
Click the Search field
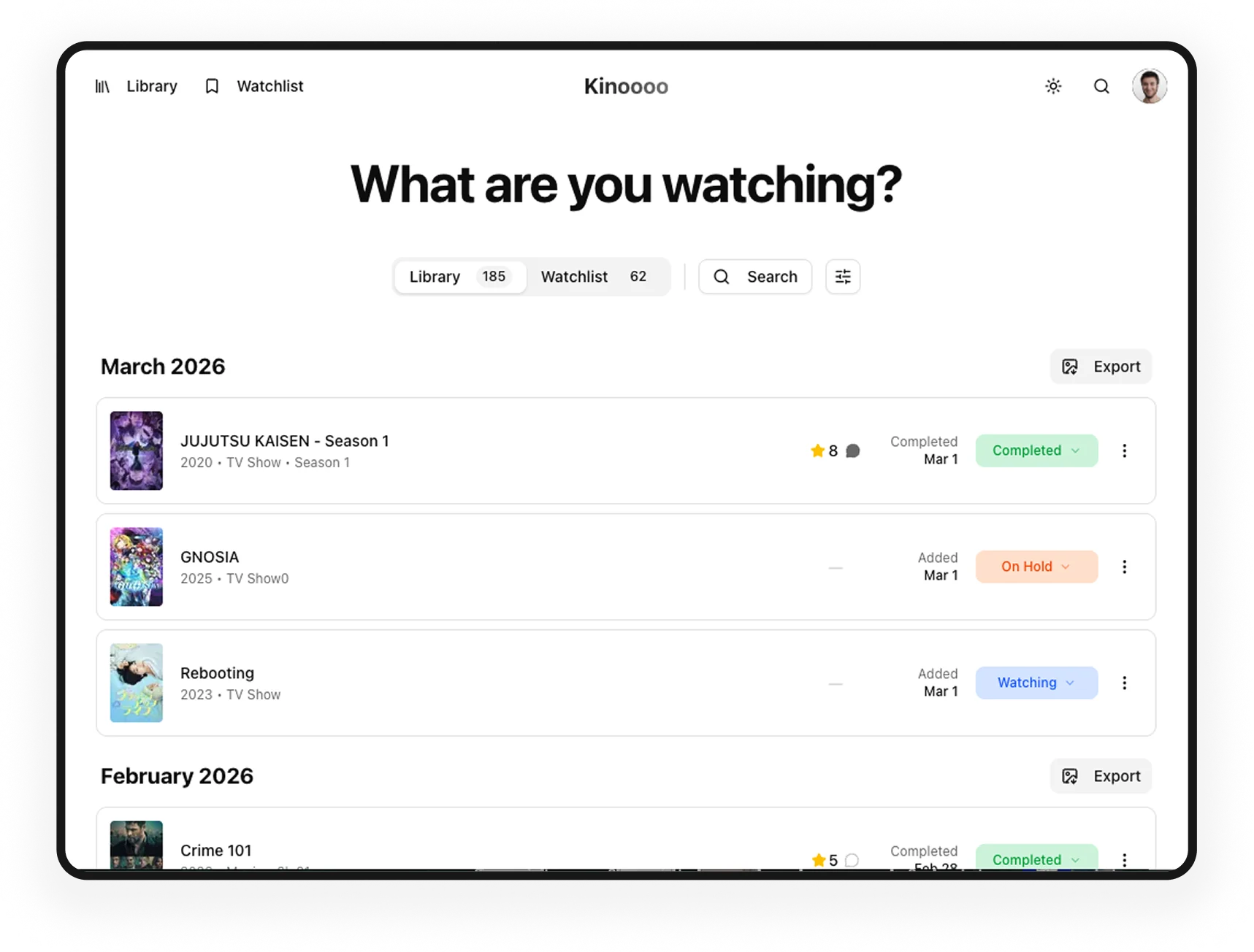[x=755, y=277]
